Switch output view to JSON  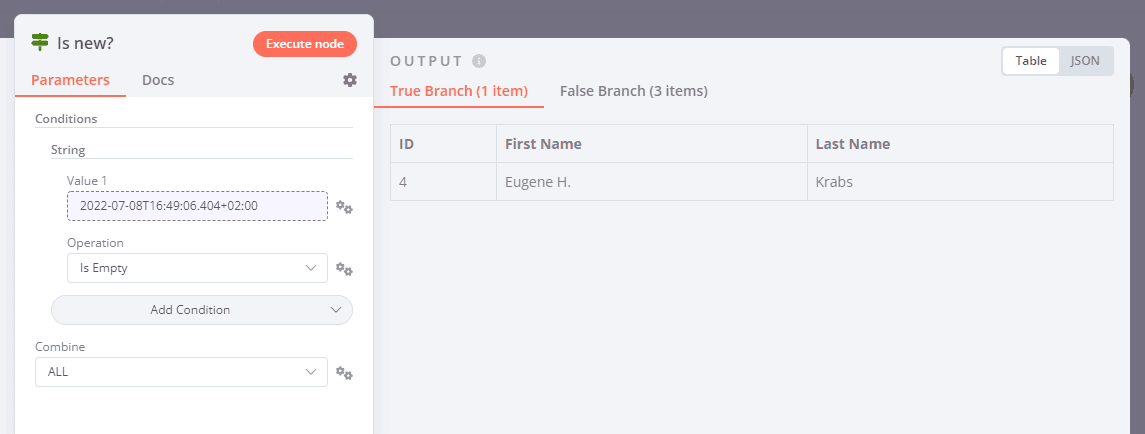pos(1085,61)
